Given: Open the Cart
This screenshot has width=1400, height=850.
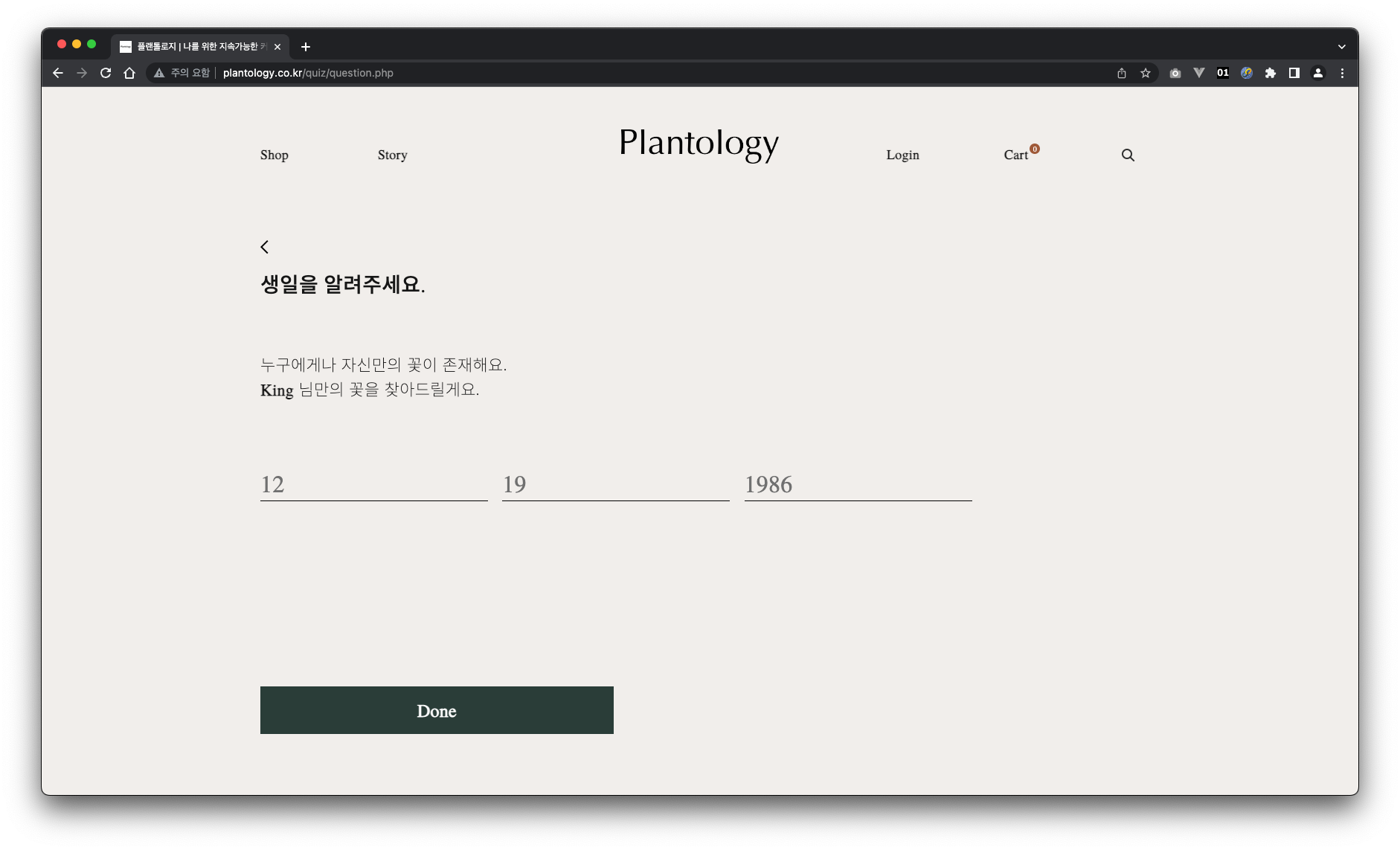Looking at the screenshot, I should pyautogui.click(x=1021, y=153).
